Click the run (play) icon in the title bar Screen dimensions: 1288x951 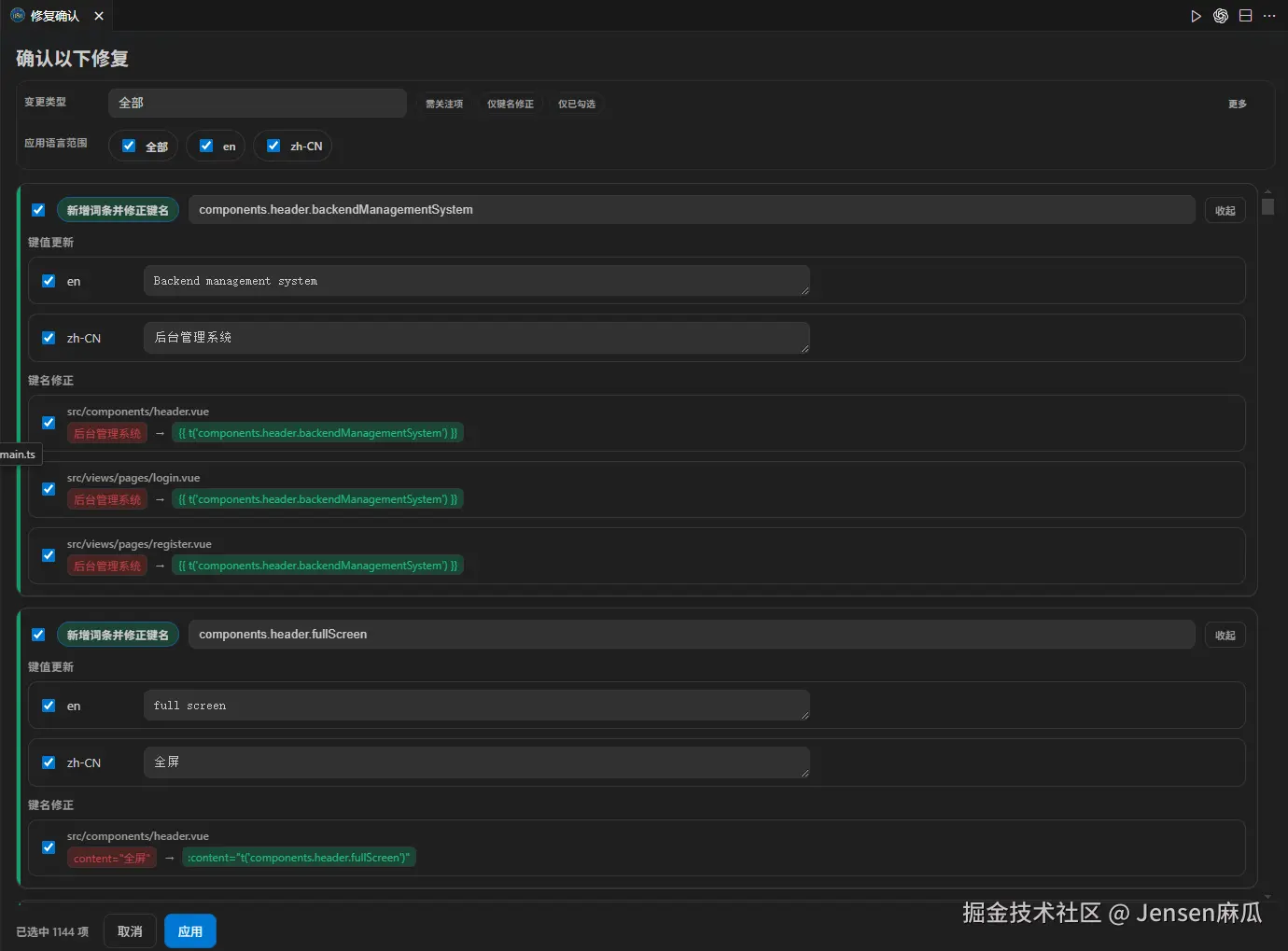pos(1196,16)
